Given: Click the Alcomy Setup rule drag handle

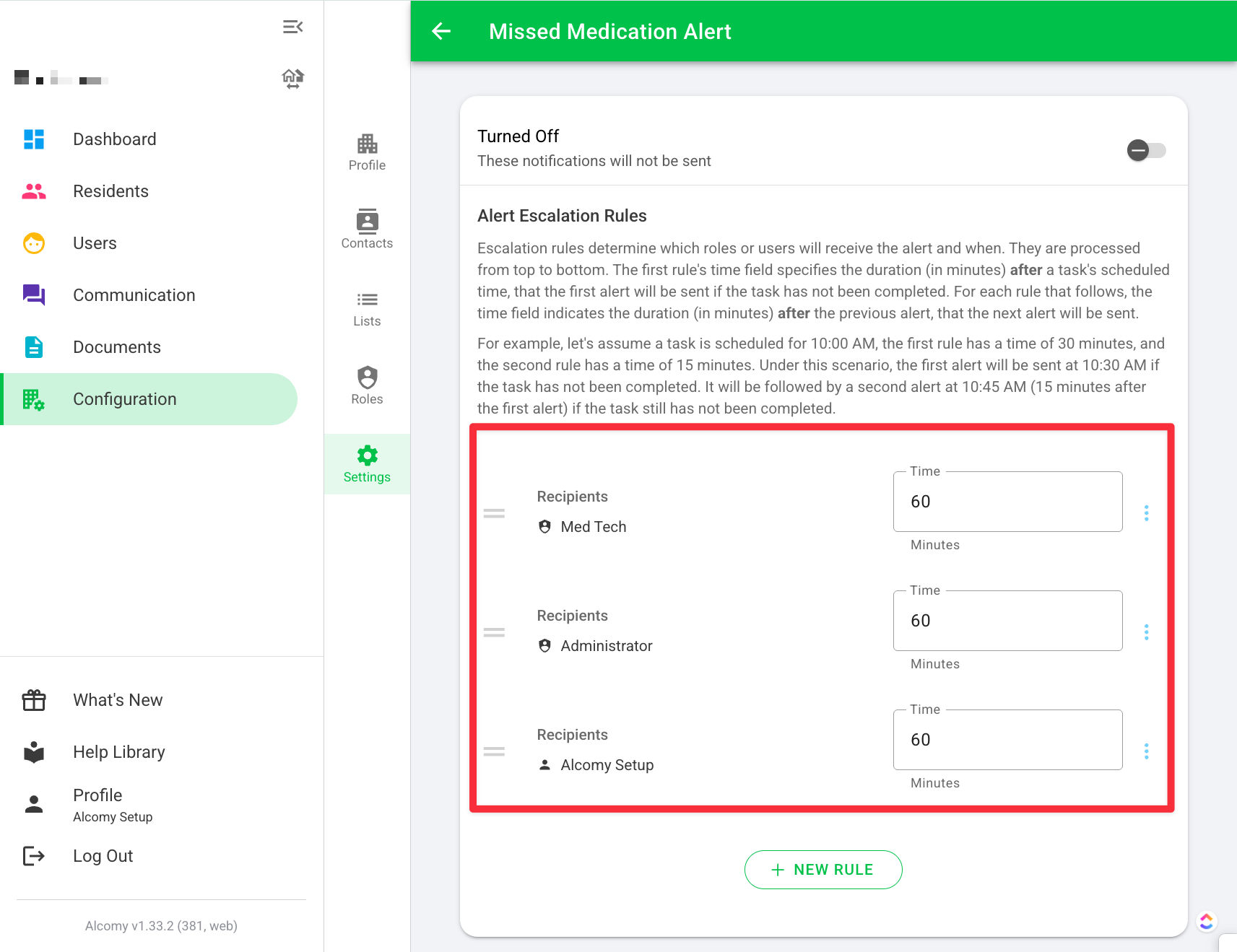Looking at the screenshot, I should (494, 751).
